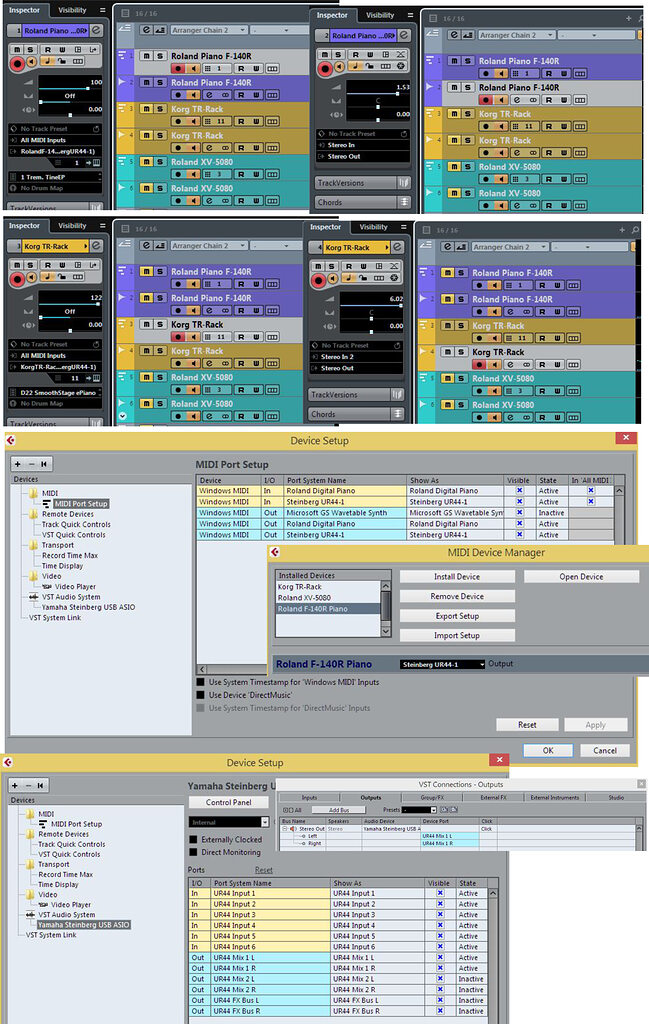Click MIDI Port Setup icon in Yamaha device tree
The width and height of the screenshot is (649, 1024).
[x=44, y=824]
